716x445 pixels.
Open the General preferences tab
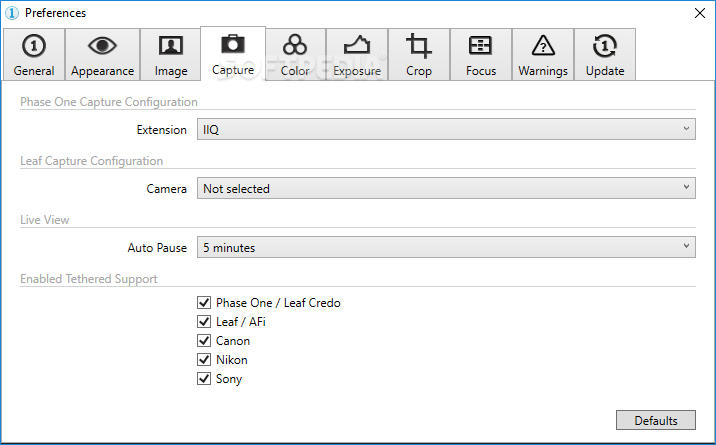pyautogui.click(x=34, y=54)
